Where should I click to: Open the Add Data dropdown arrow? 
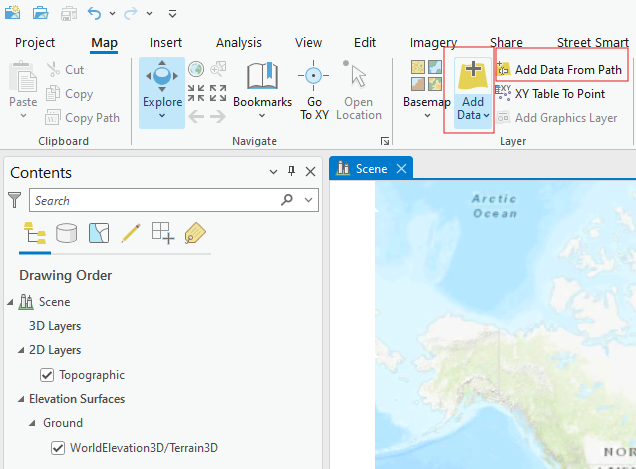point(473,114)
